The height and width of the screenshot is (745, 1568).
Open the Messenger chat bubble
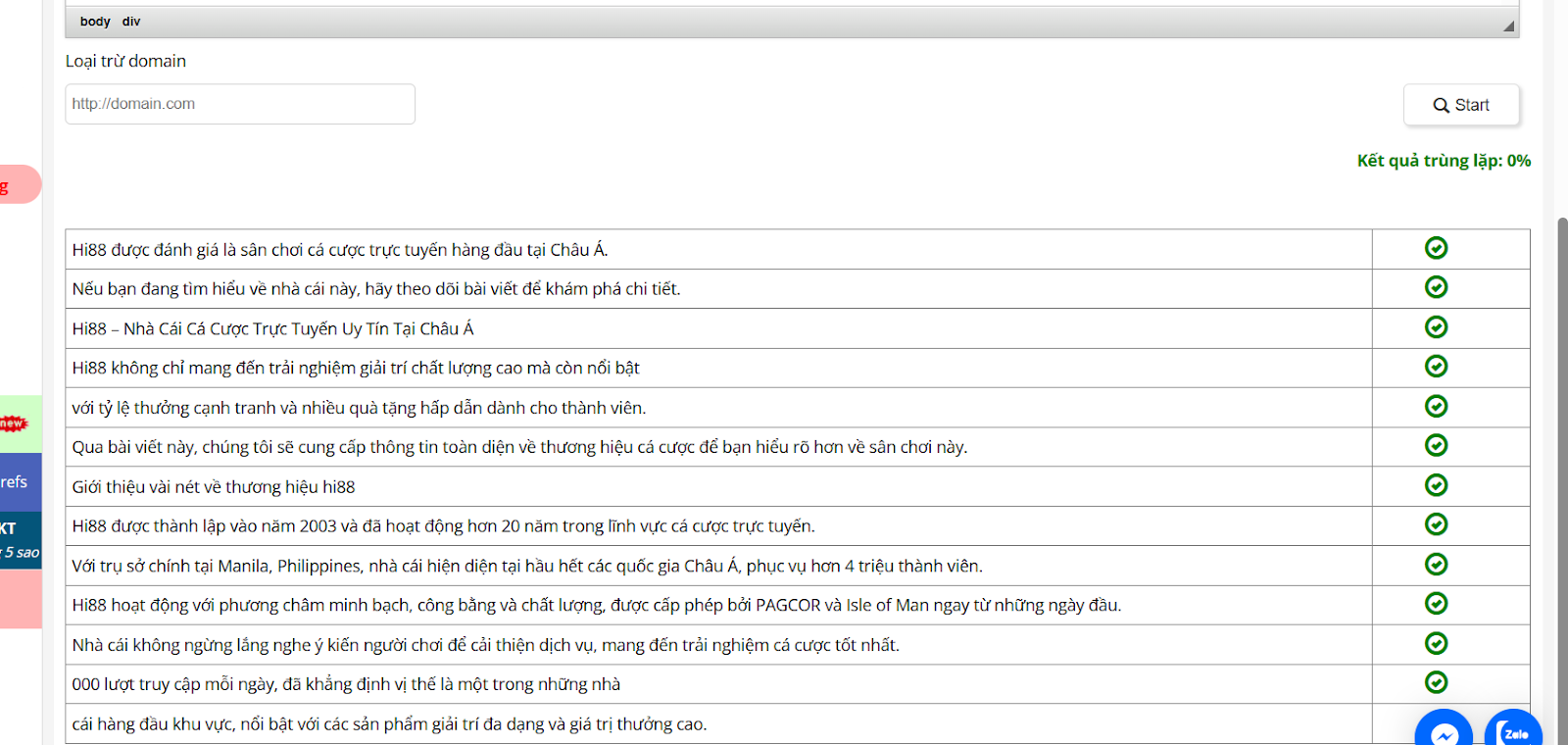point(1444,727)
